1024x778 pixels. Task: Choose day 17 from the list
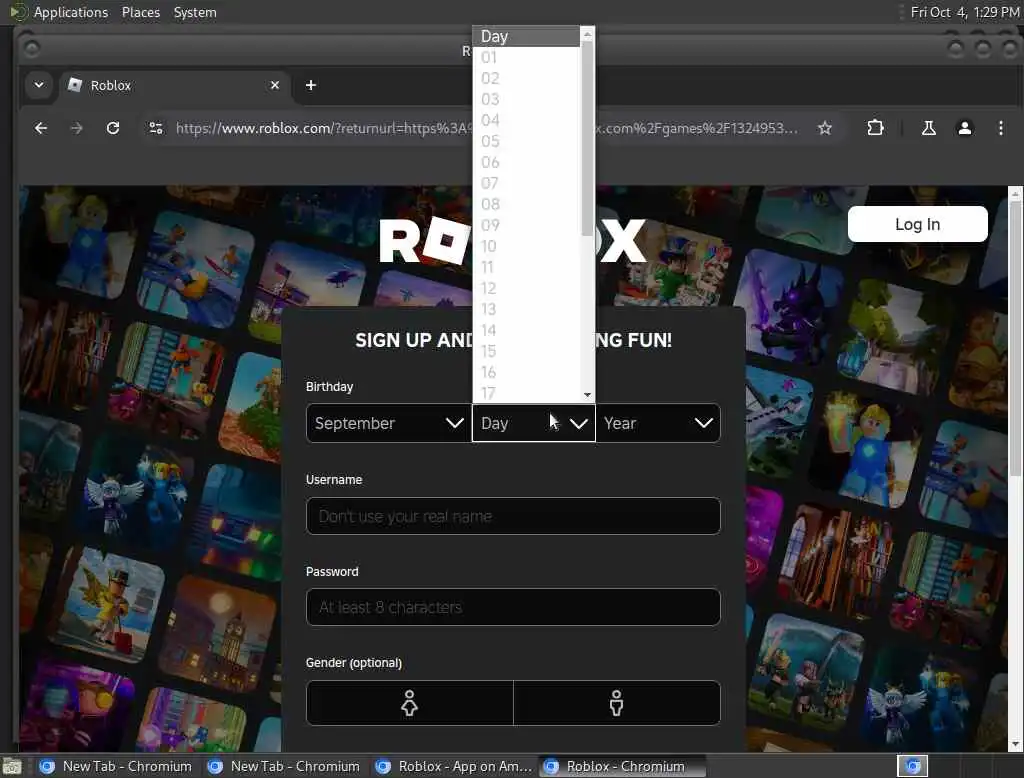(526, 393)
